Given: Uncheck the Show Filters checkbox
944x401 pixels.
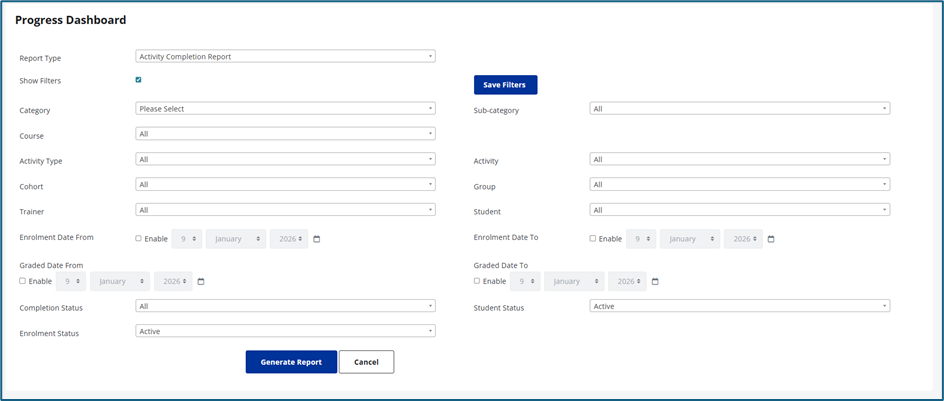Looking at the screenshot, I should pos(138,80).
